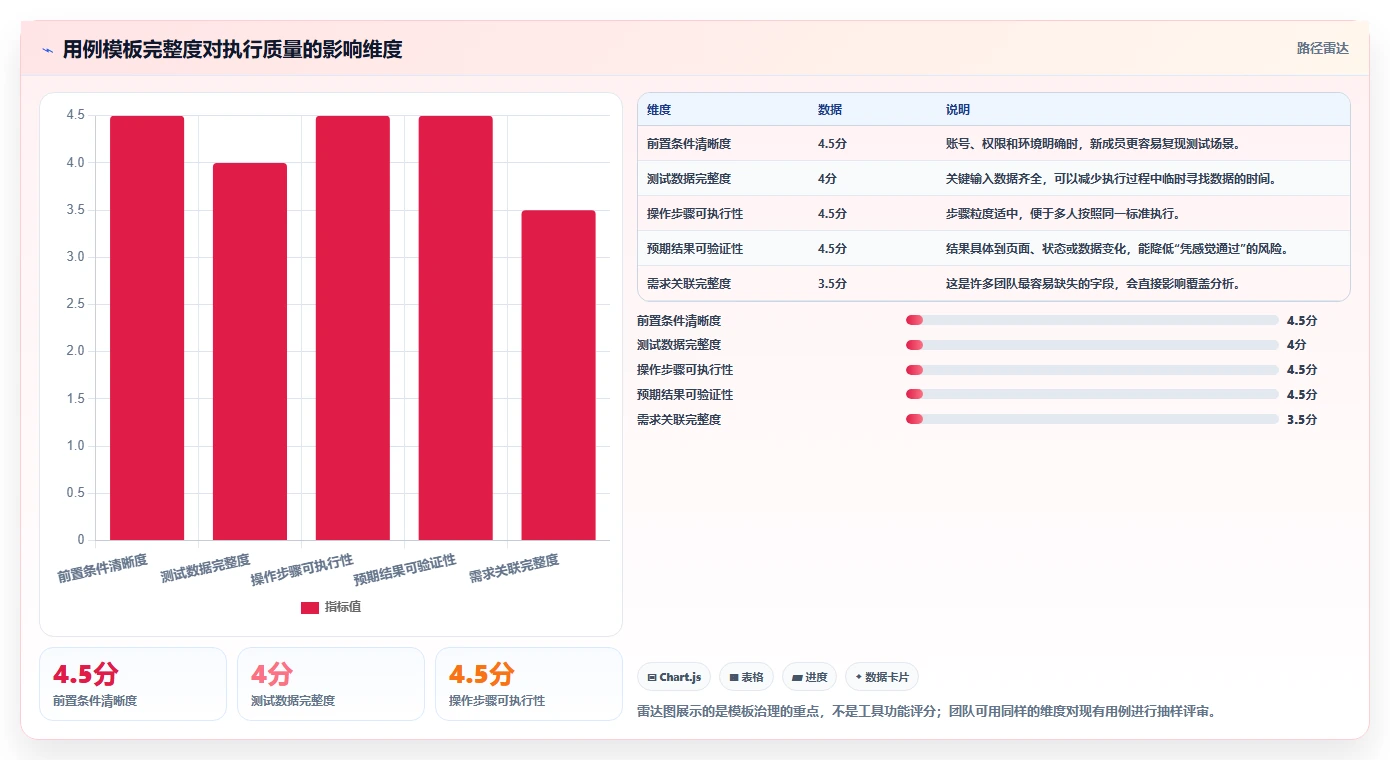
Task: Click the page title 用例模板完整度对执行质量的影响维度
Action: [232, 49]
